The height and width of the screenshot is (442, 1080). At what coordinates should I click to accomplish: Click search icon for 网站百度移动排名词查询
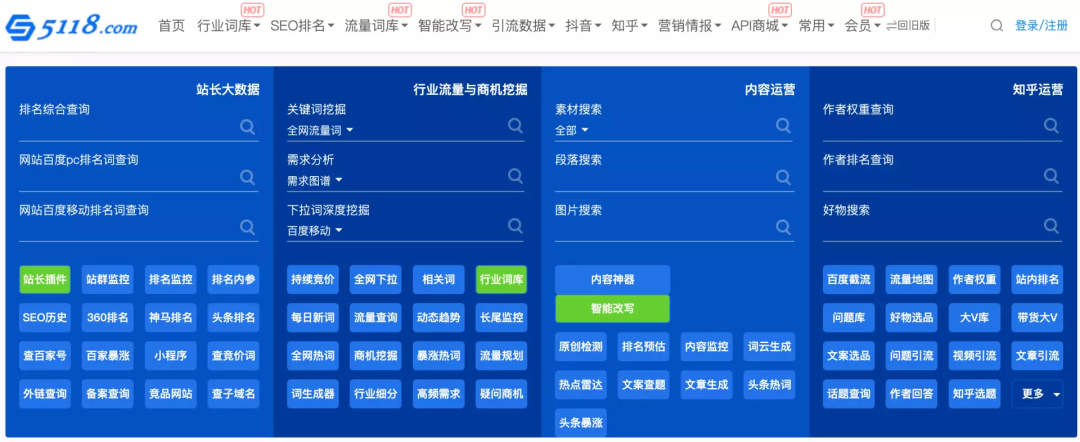(247, 227)
